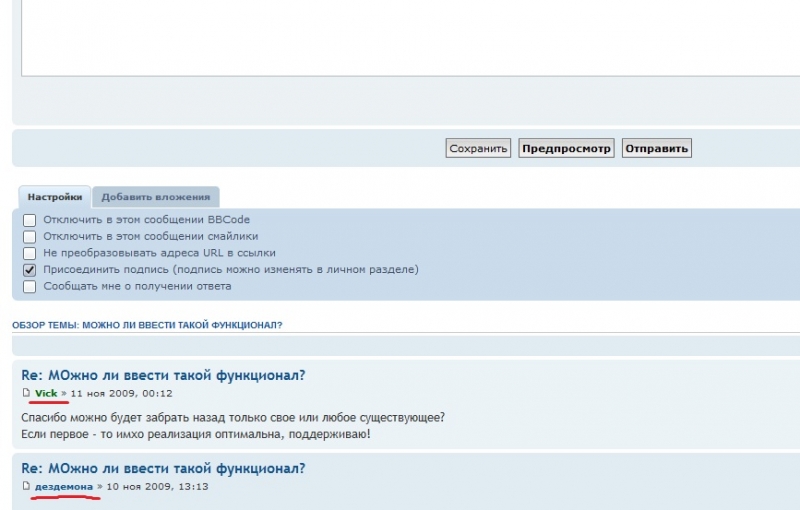The image size is (800, 510).
Task: Switch to the Настройки tab
Action: click(x=55, y=197)
